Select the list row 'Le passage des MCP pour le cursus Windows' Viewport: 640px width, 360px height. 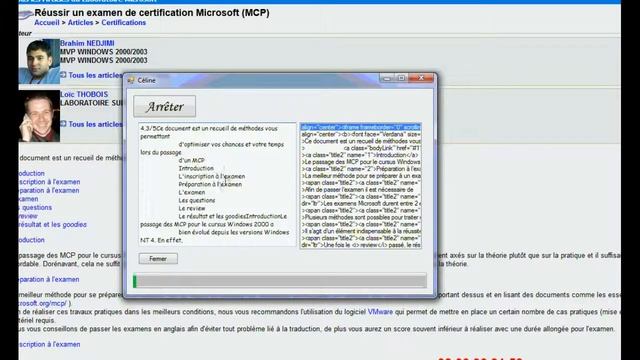(x=361, y=162)
